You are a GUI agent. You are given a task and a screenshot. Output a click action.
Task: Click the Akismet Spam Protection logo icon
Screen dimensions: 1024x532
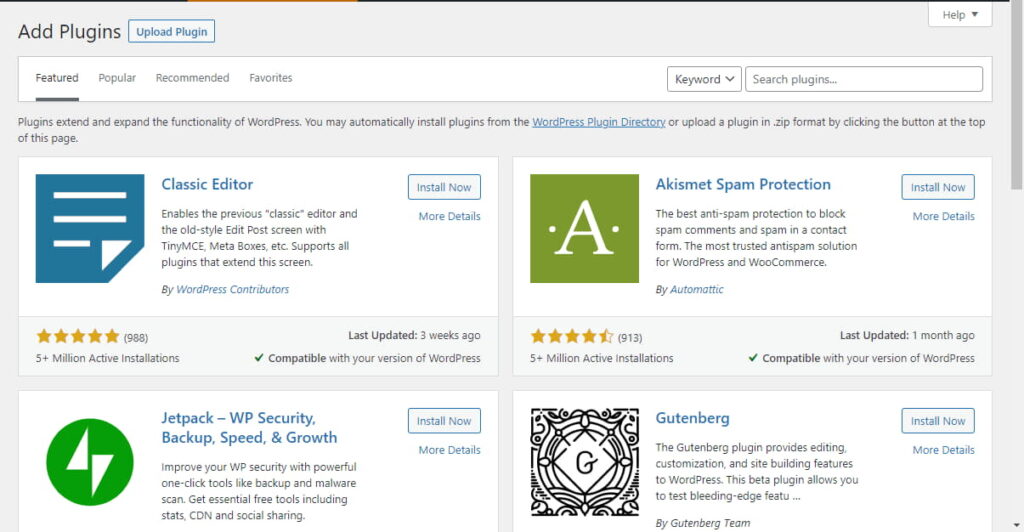click(x=584, y=228)
